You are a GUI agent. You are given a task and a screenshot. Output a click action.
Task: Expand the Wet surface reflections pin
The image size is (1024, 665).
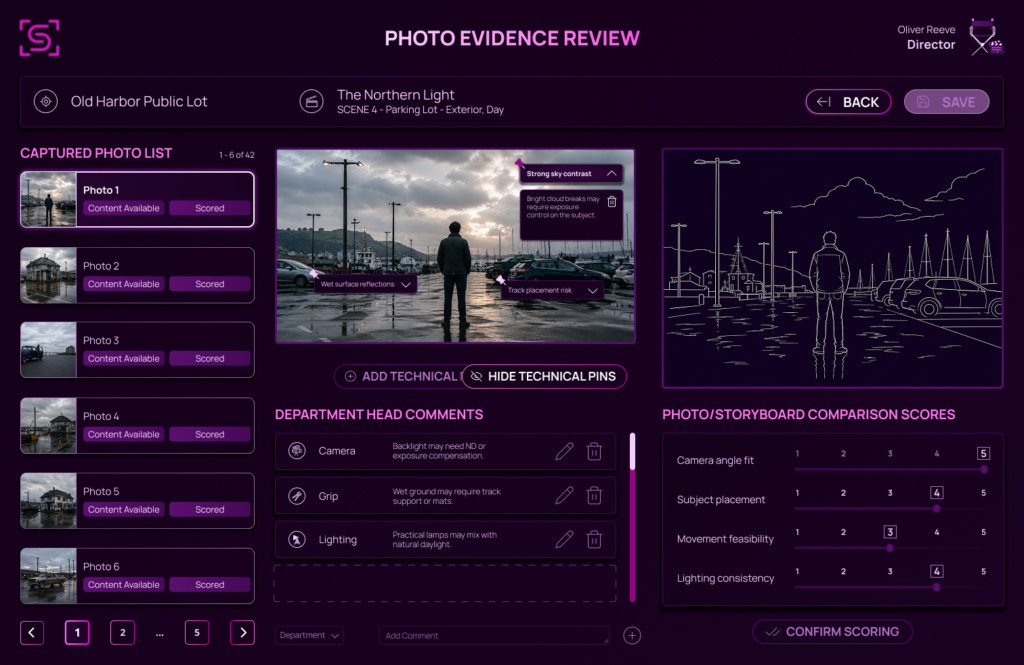point(406,285)
